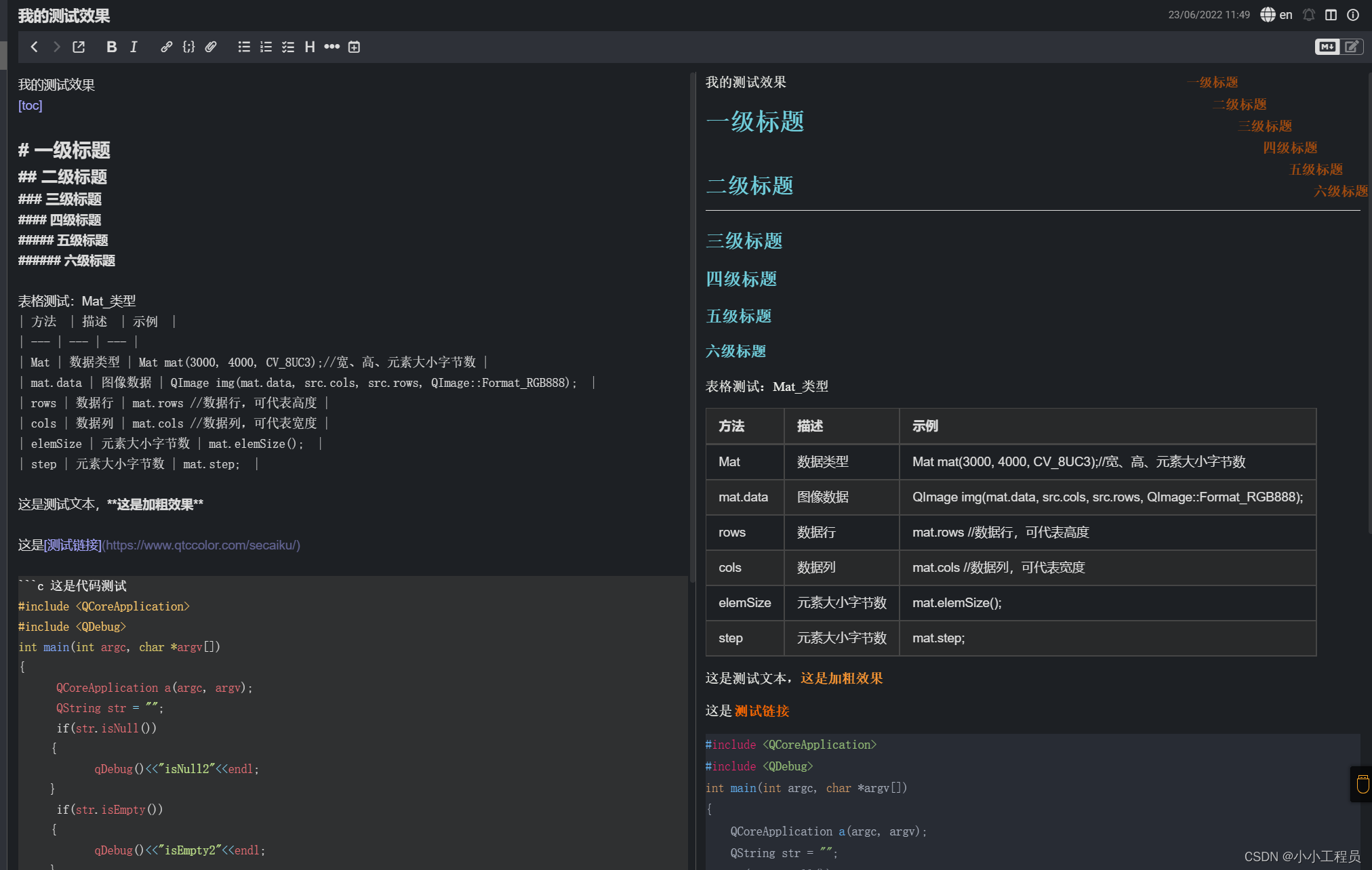Insert date-time with calendar plus icon
Viewport: 1372px width, 870px height.
click(354, 47)
